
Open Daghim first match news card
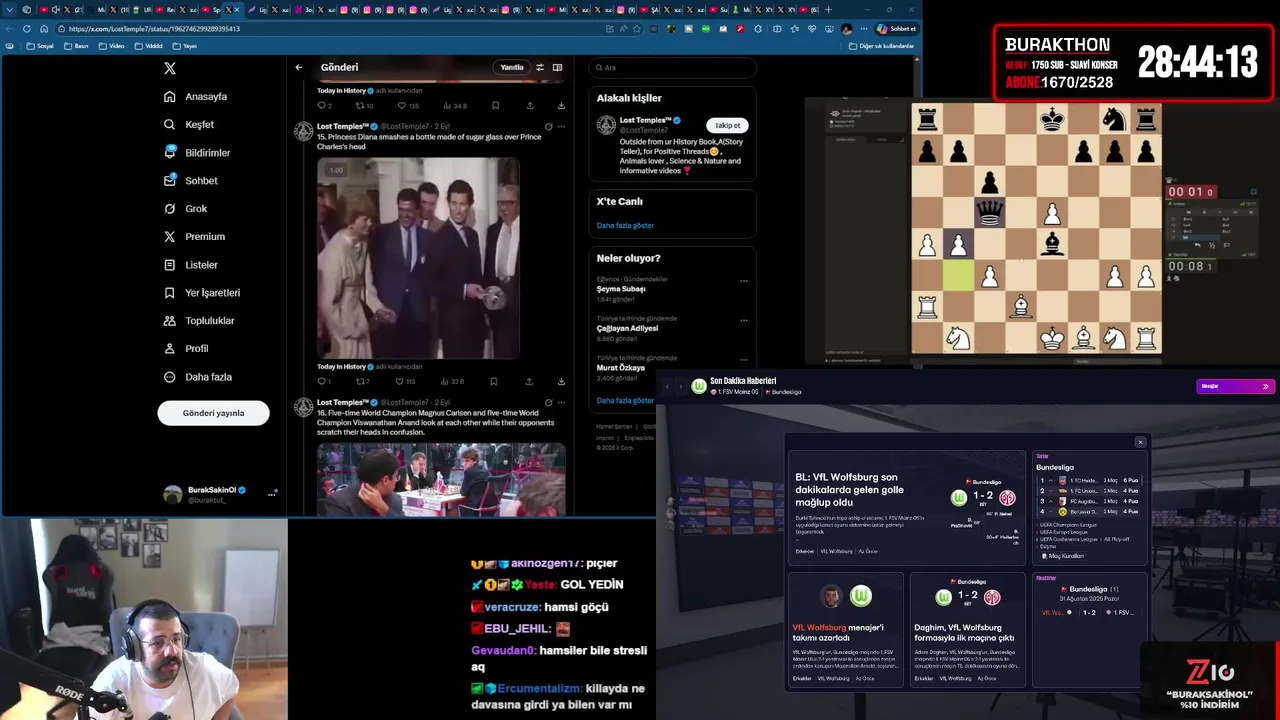coord(967,631)
